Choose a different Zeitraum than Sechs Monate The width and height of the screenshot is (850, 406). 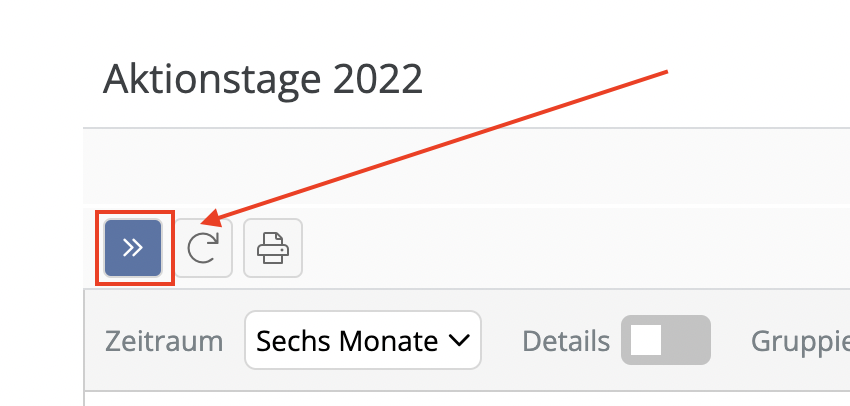tap(363, 340)
